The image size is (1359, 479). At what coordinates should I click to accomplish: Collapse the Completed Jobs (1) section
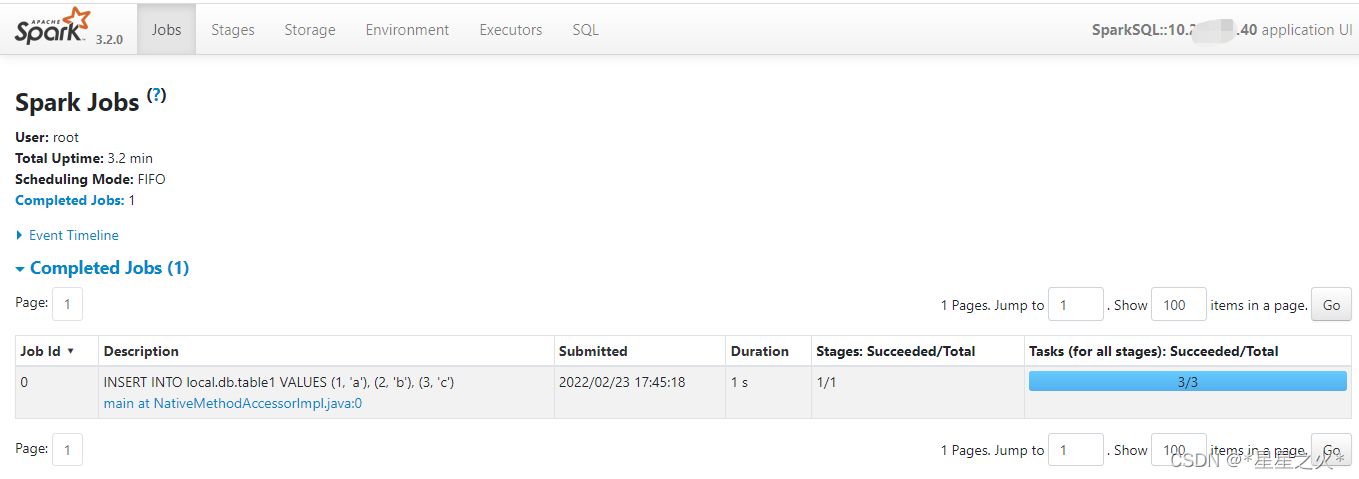click(x=102, y=268)
